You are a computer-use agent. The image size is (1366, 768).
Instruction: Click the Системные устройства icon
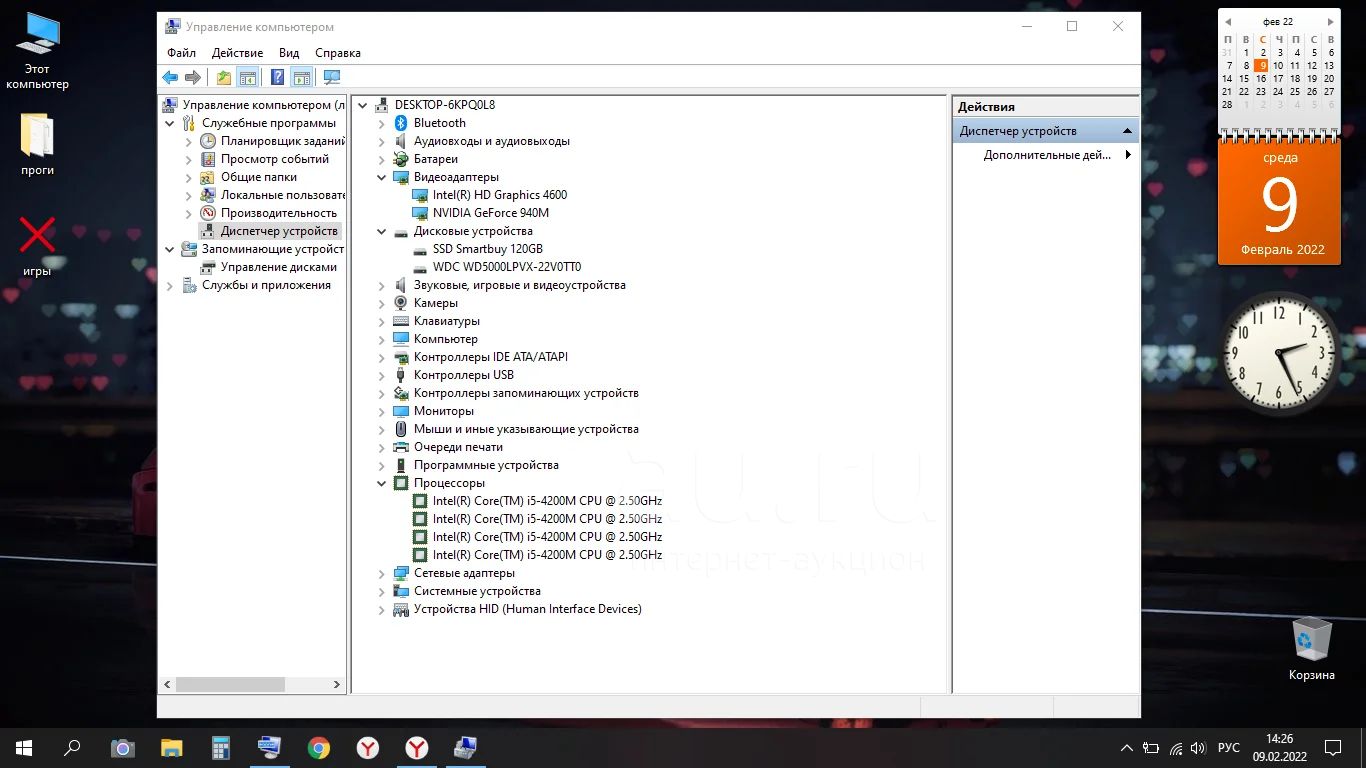point(401,591)
